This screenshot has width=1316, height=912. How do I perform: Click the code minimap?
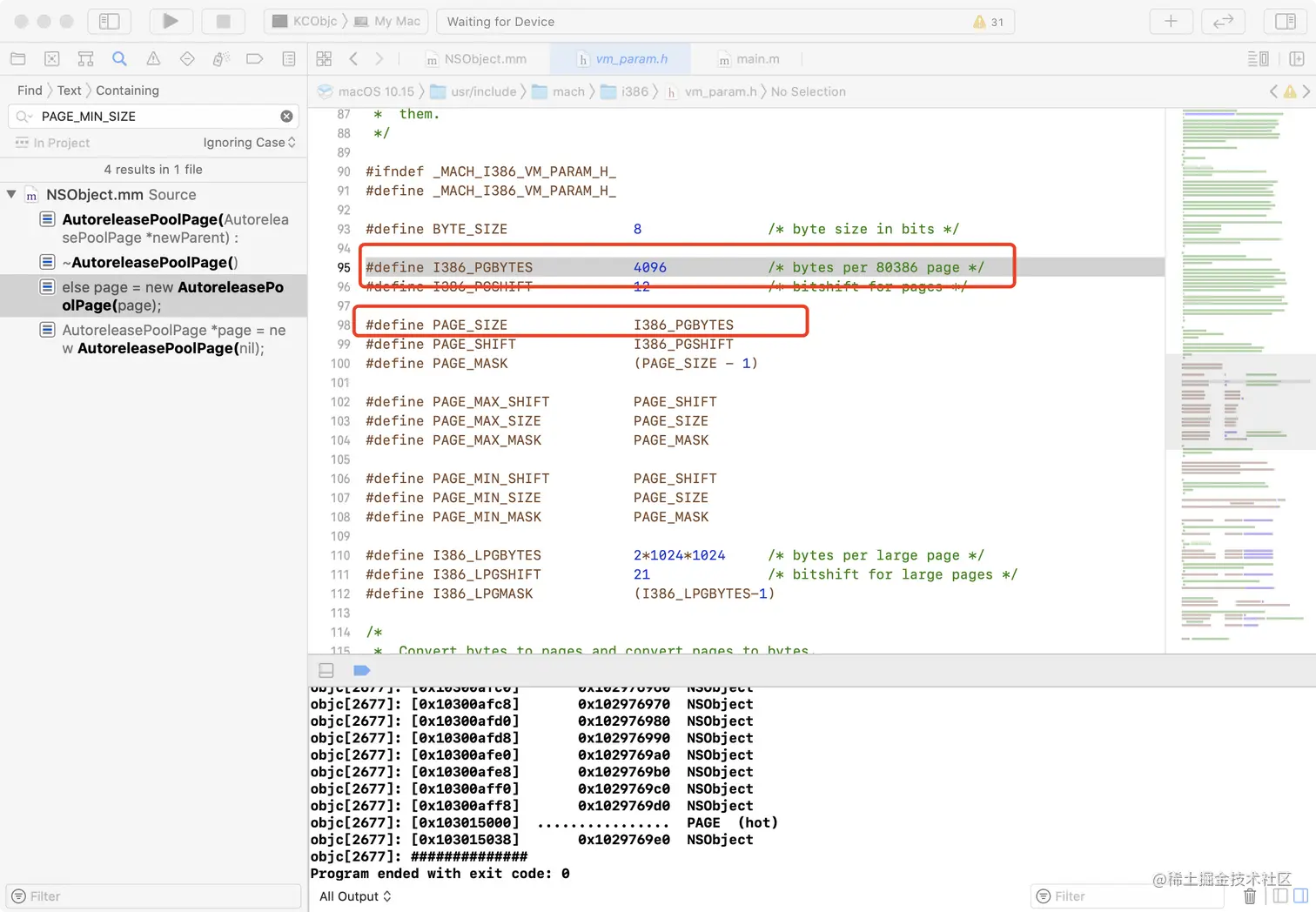point(1239,380)
